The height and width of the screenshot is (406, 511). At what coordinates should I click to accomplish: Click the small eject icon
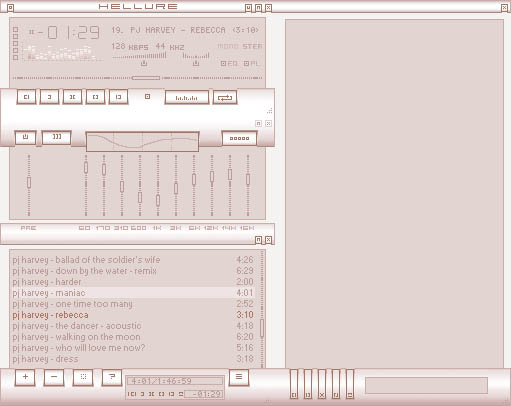coord(147,96)
